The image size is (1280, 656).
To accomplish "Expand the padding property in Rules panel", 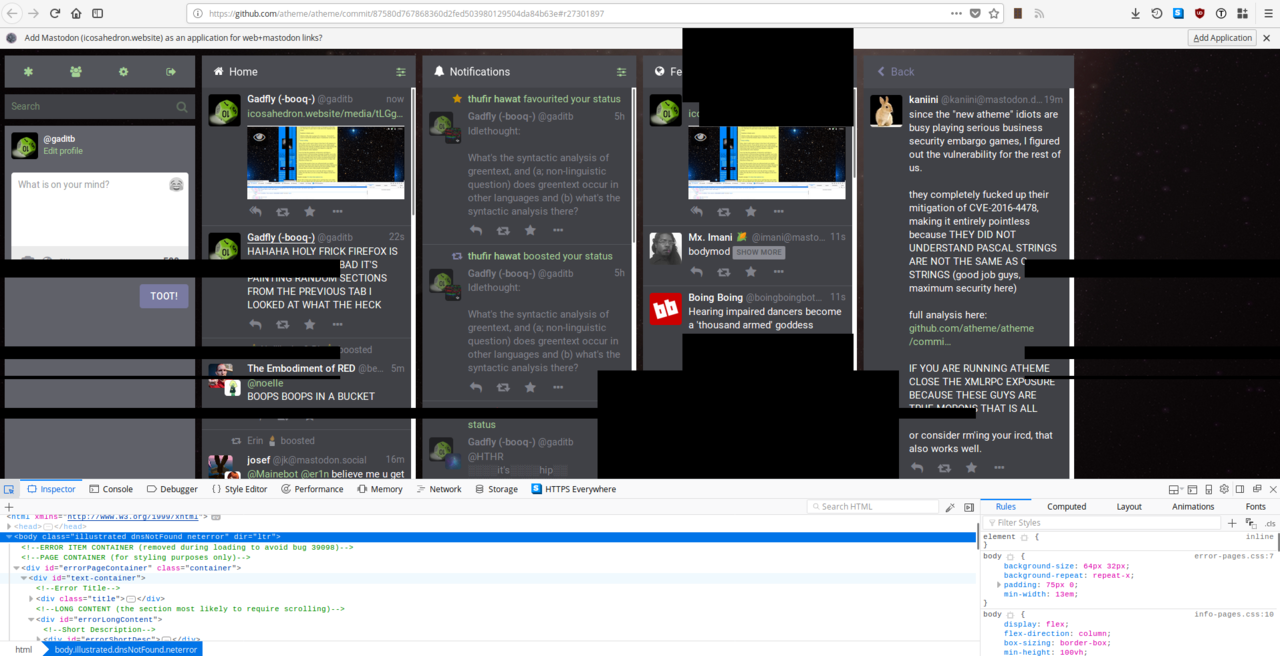I will point(999,585).
